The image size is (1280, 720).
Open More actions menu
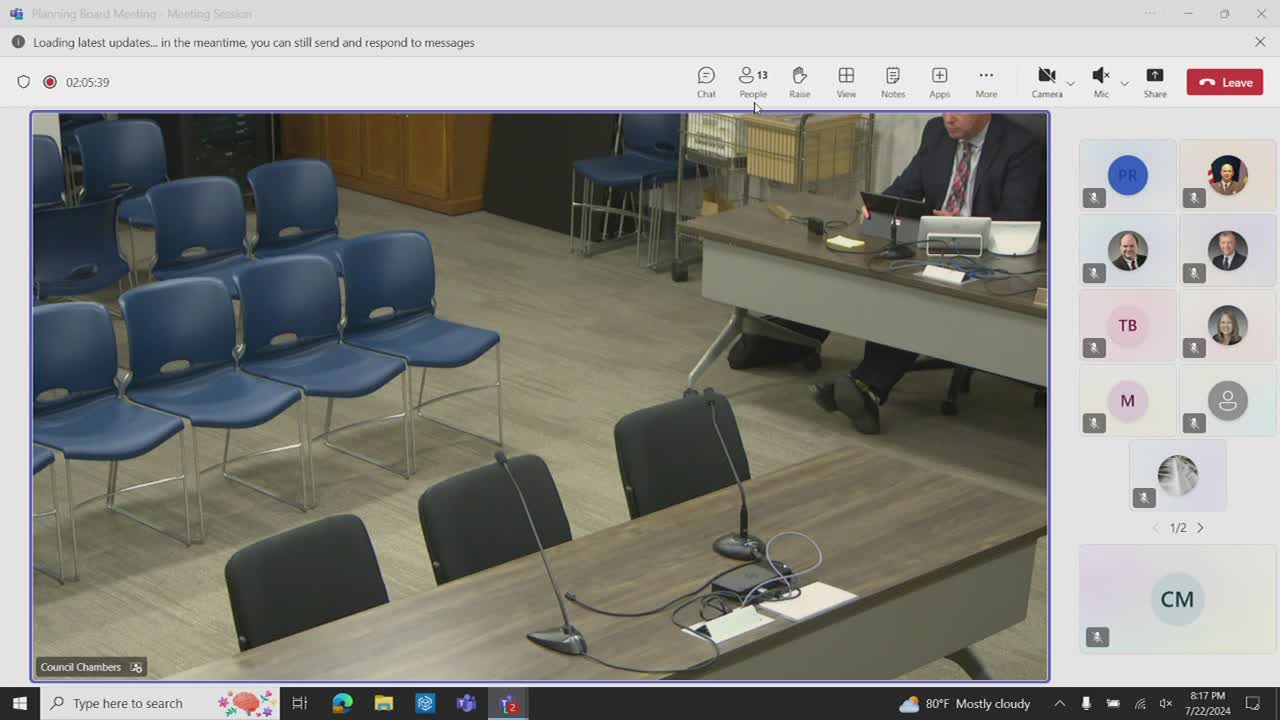point(986,82)
